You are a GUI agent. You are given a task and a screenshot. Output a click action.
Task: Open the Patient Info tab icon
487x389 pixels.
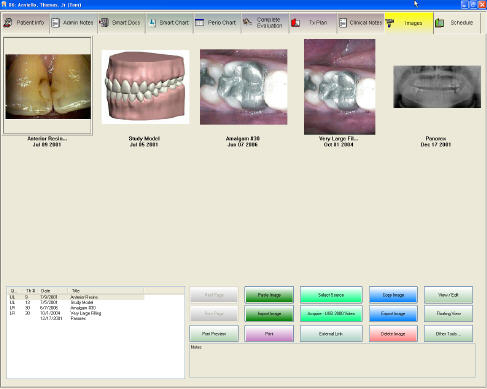(x=8, y=23)
